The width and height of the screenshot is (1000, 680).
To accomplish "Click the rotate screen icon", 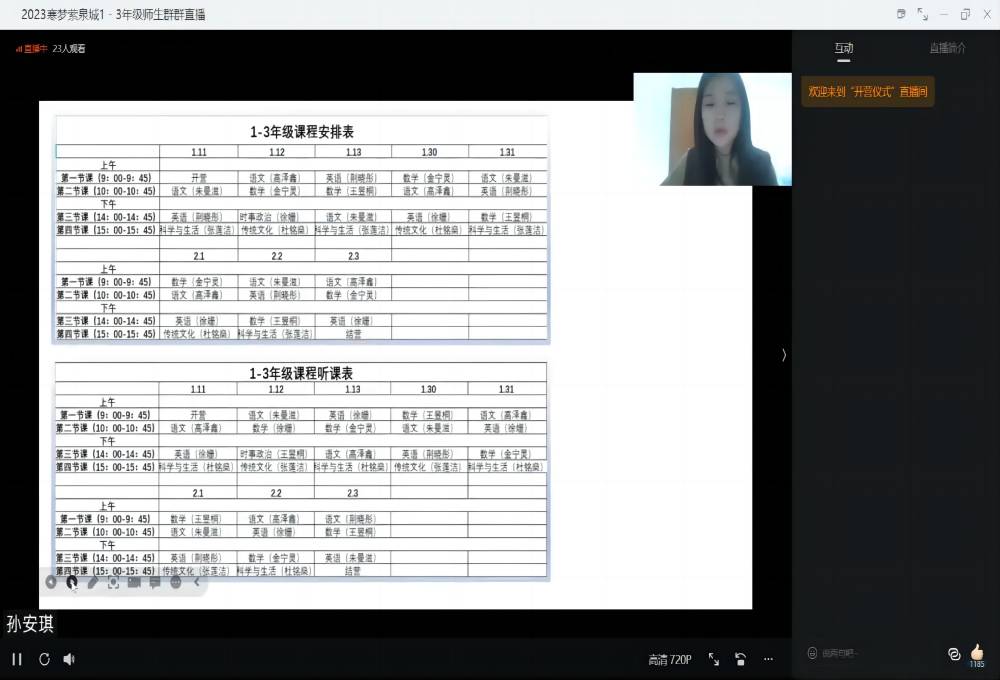I will coord(740,659).
